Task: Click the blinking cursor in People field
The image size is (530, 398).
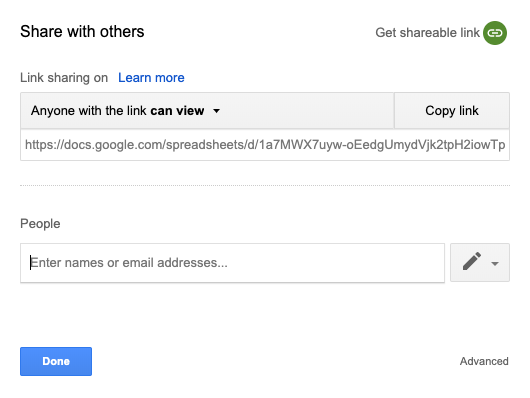Action: click(x=30, y=263)
